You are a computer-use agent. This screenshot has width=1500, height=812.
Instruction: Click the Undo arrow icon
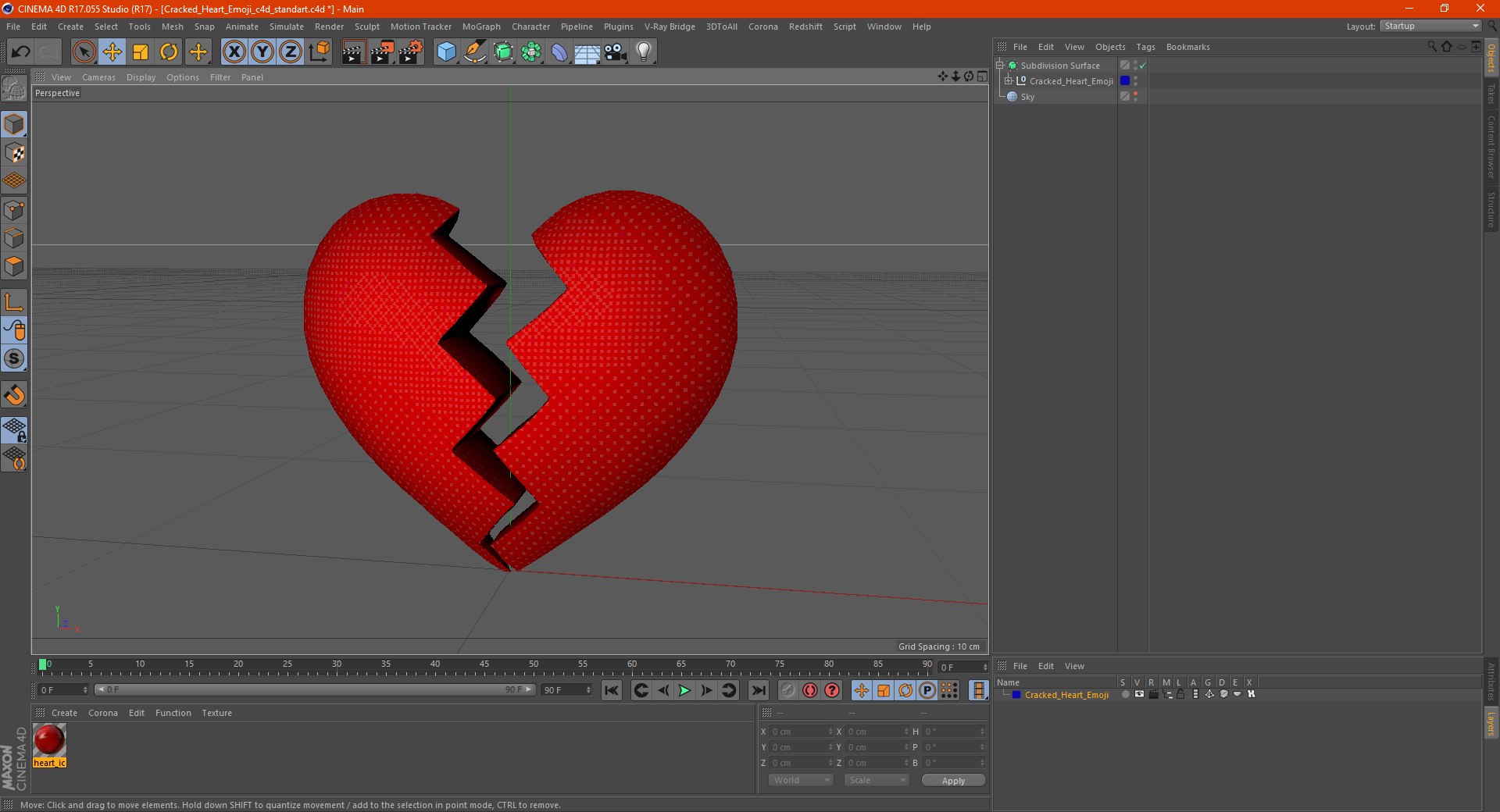pos(21,52)
